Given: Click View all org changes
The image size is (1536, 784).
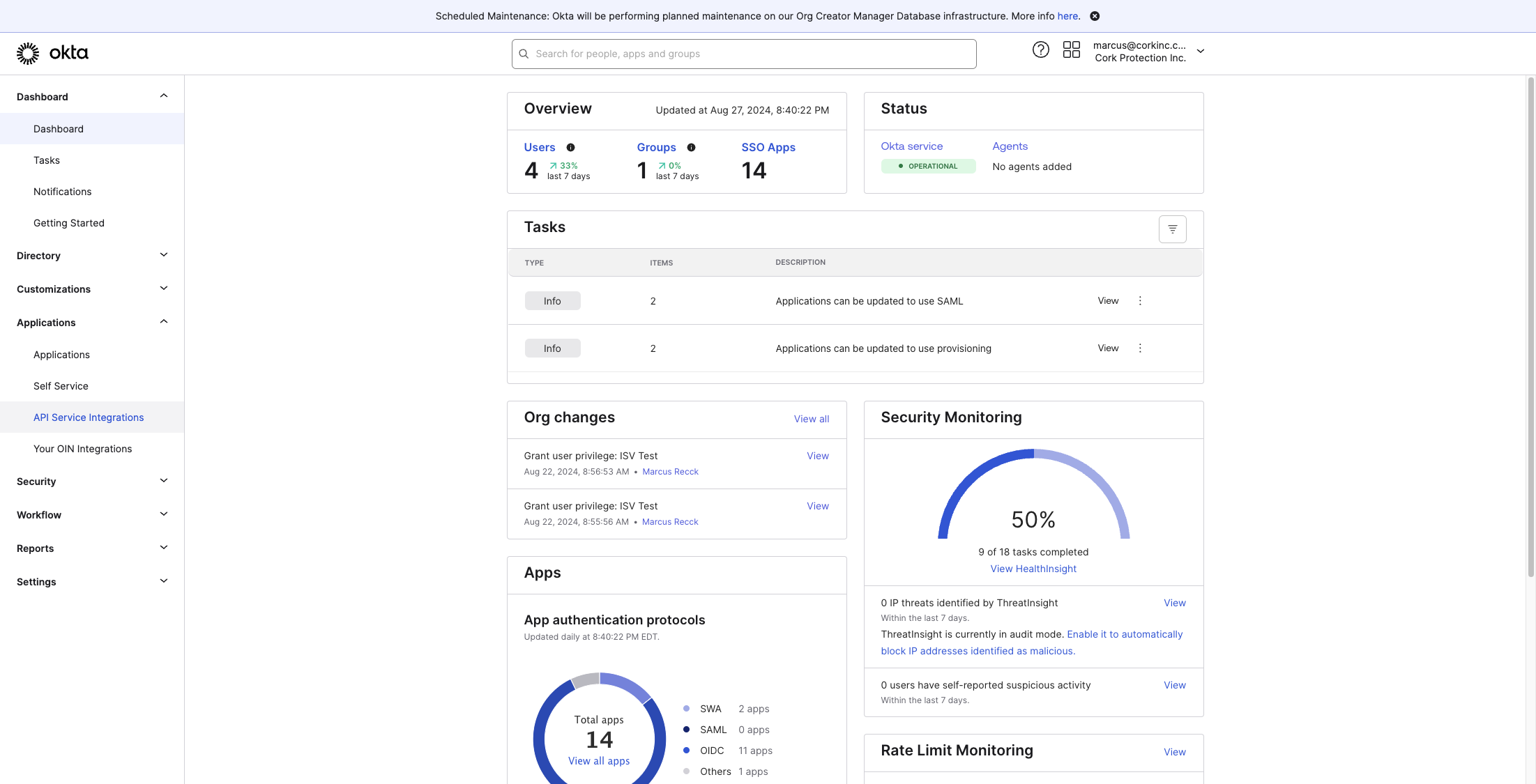Looking at the screenshot, I should pyautogui.click(x=812, y=419).
